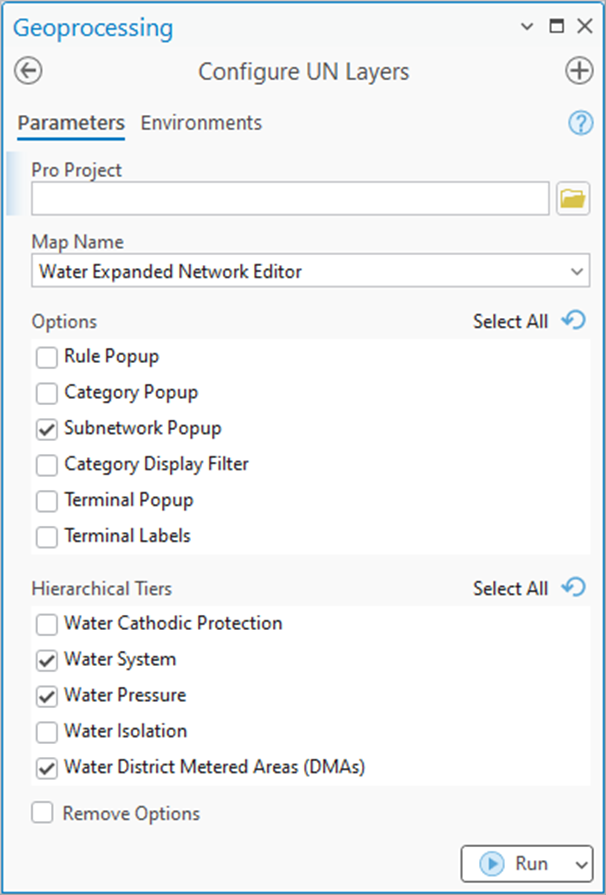Click inside the Pro Project input field
The width and height of the screenshot is (606, 895).
pos(290,198)
